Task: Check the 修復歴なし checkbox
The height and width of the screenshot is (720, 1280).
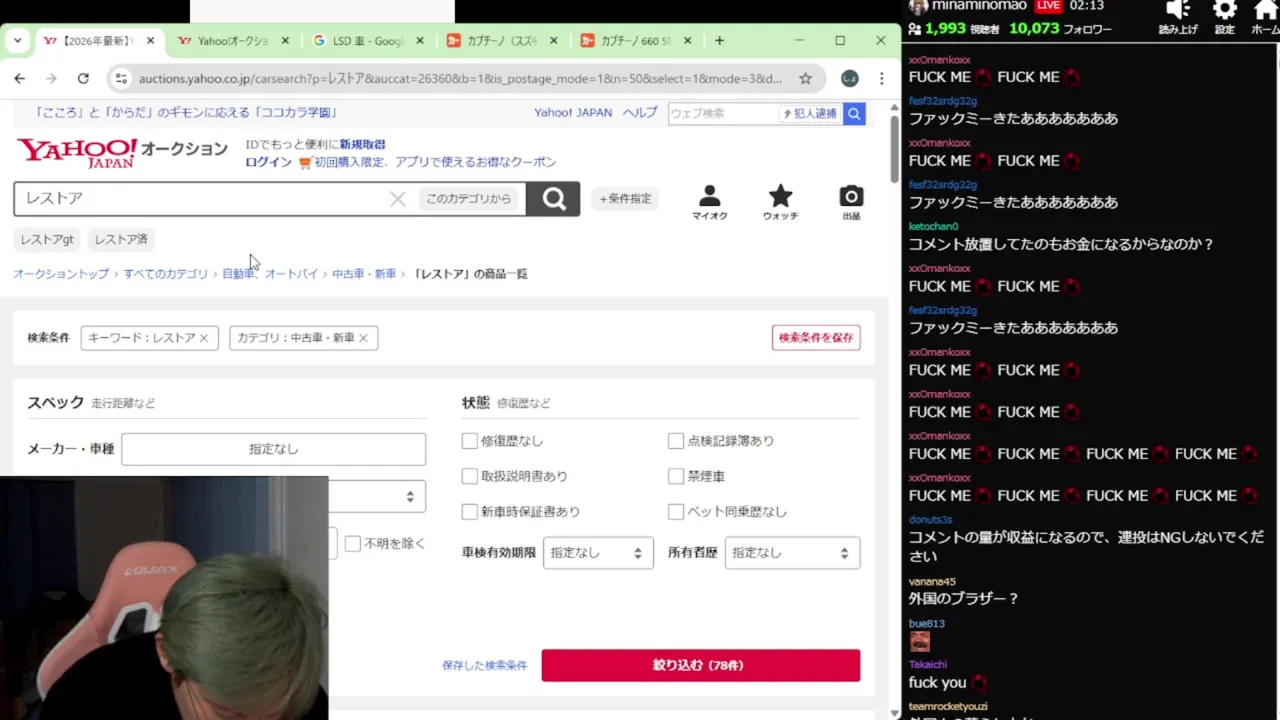Action: click(470, 441)
